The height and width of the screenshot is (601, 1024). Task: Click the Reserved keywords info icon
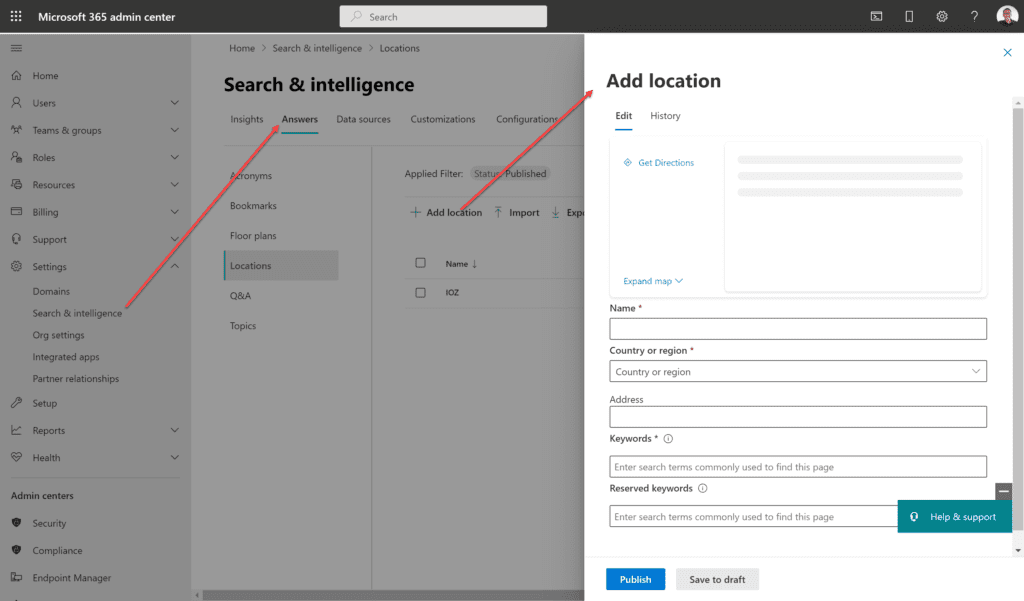pos(703,489)
